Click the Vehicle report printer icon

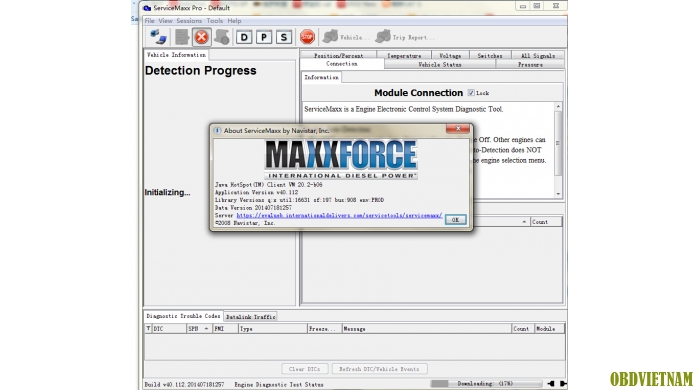[x=330, y=37]
